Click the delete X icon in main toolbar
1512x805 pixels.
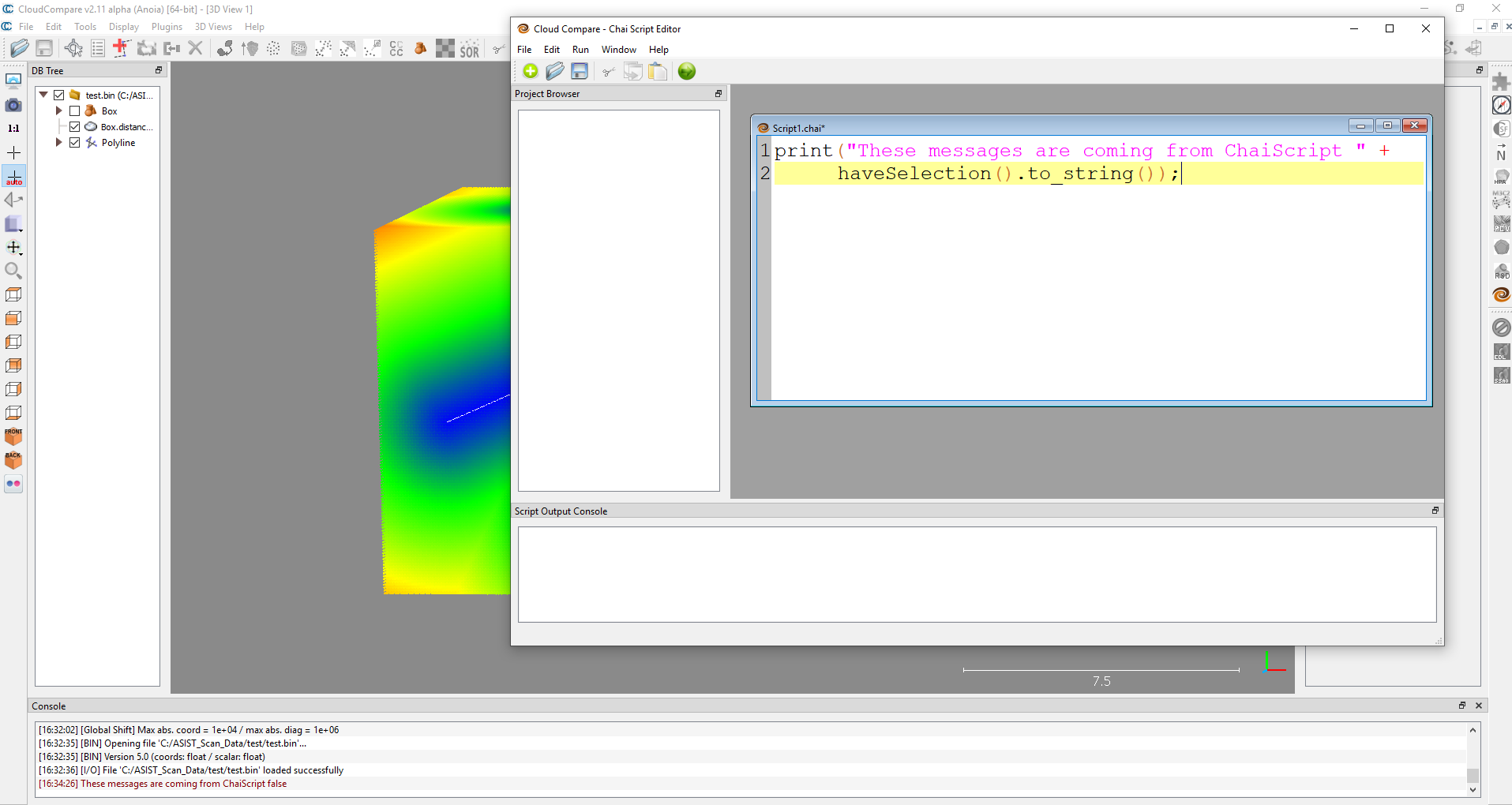(x=195, y=48)
